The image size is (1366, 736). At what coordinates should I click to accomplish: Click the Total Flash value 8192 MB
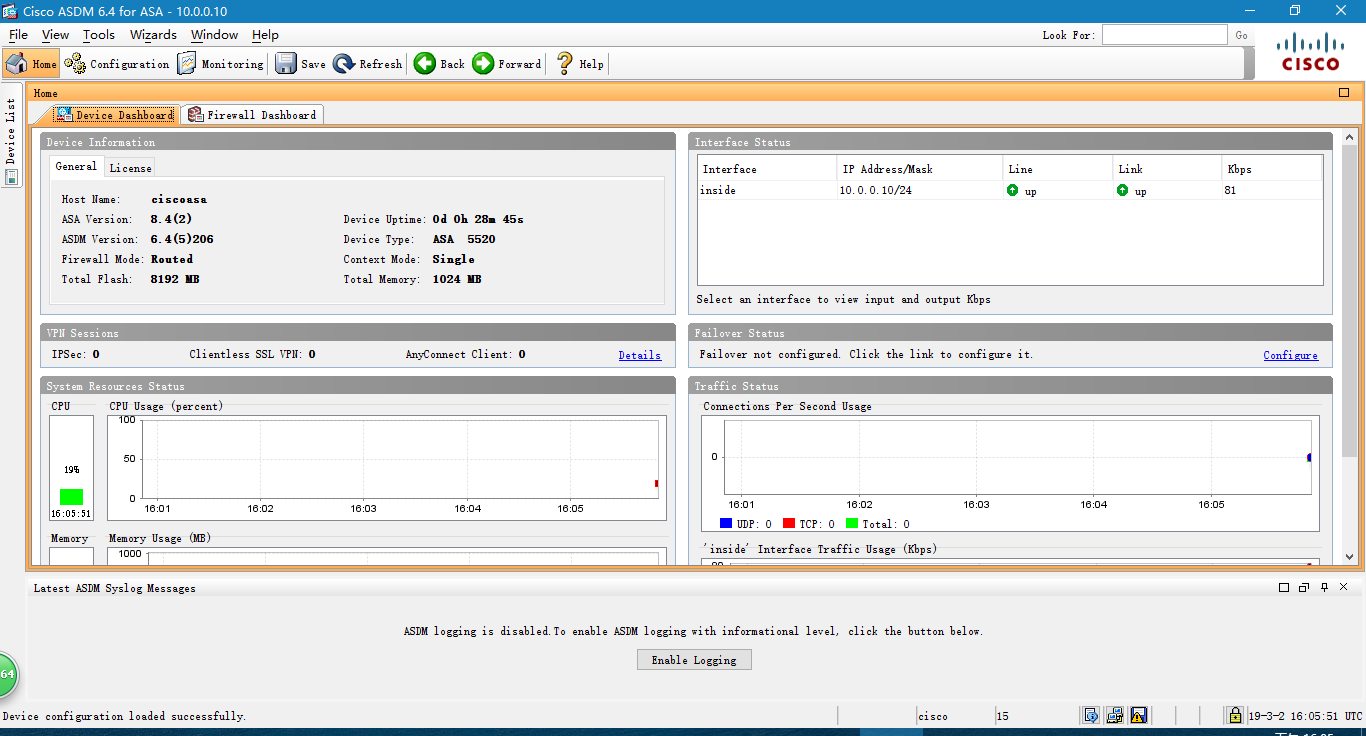[175, 279]
